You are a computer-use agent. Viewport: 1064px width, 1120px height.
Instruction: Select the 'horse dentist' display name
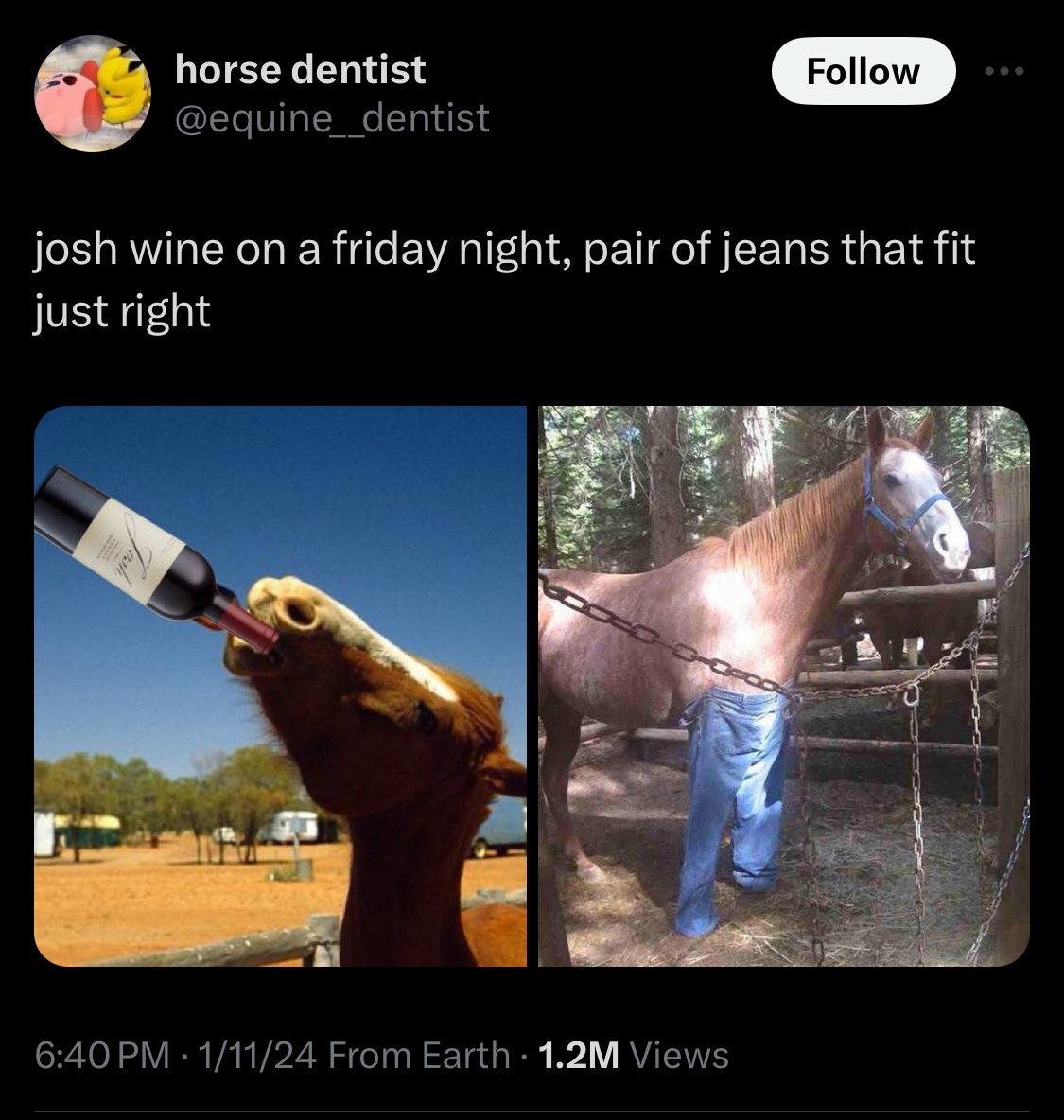click(300, 70)
